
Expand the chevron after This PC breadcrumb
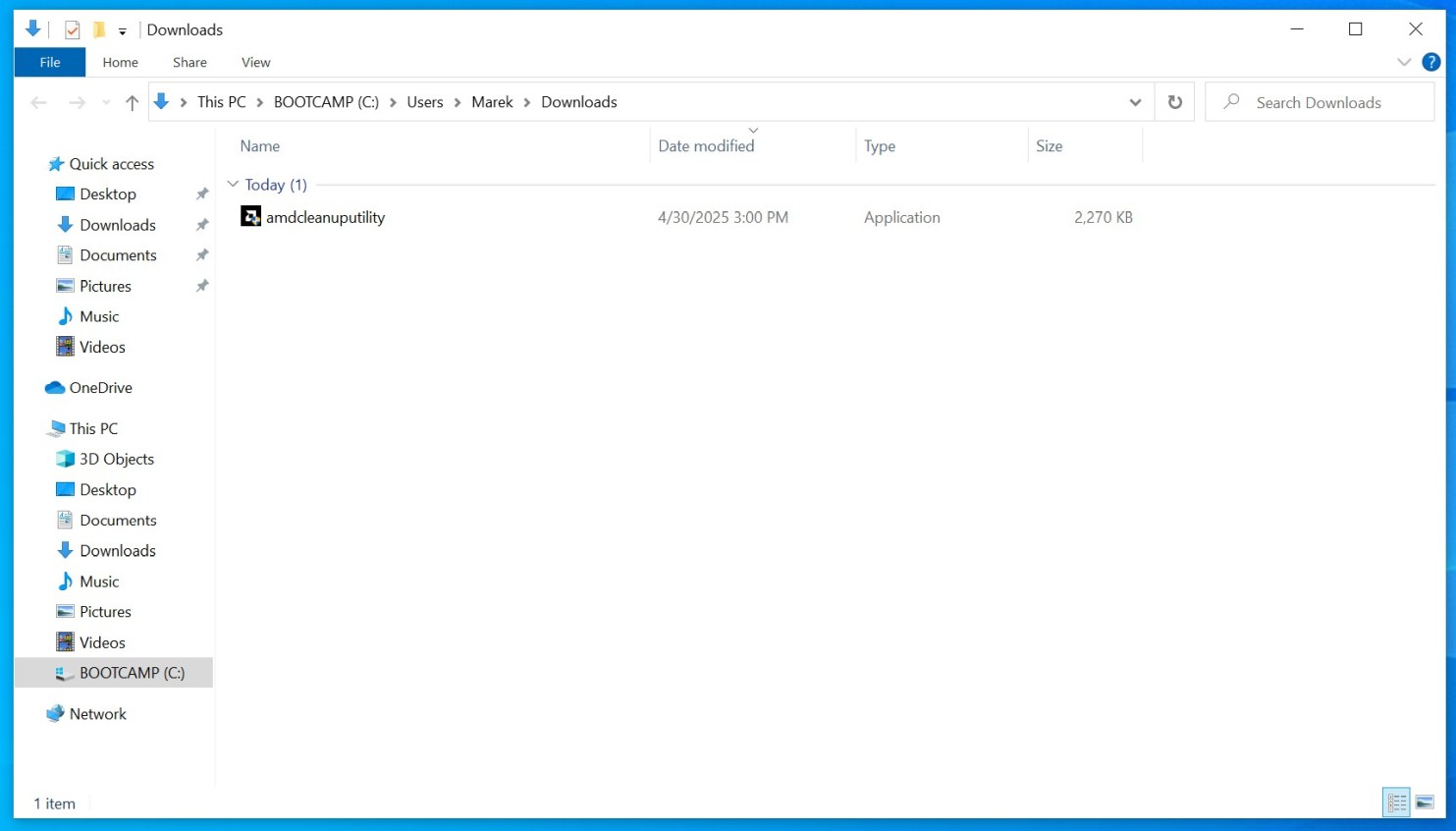(260, 102)
